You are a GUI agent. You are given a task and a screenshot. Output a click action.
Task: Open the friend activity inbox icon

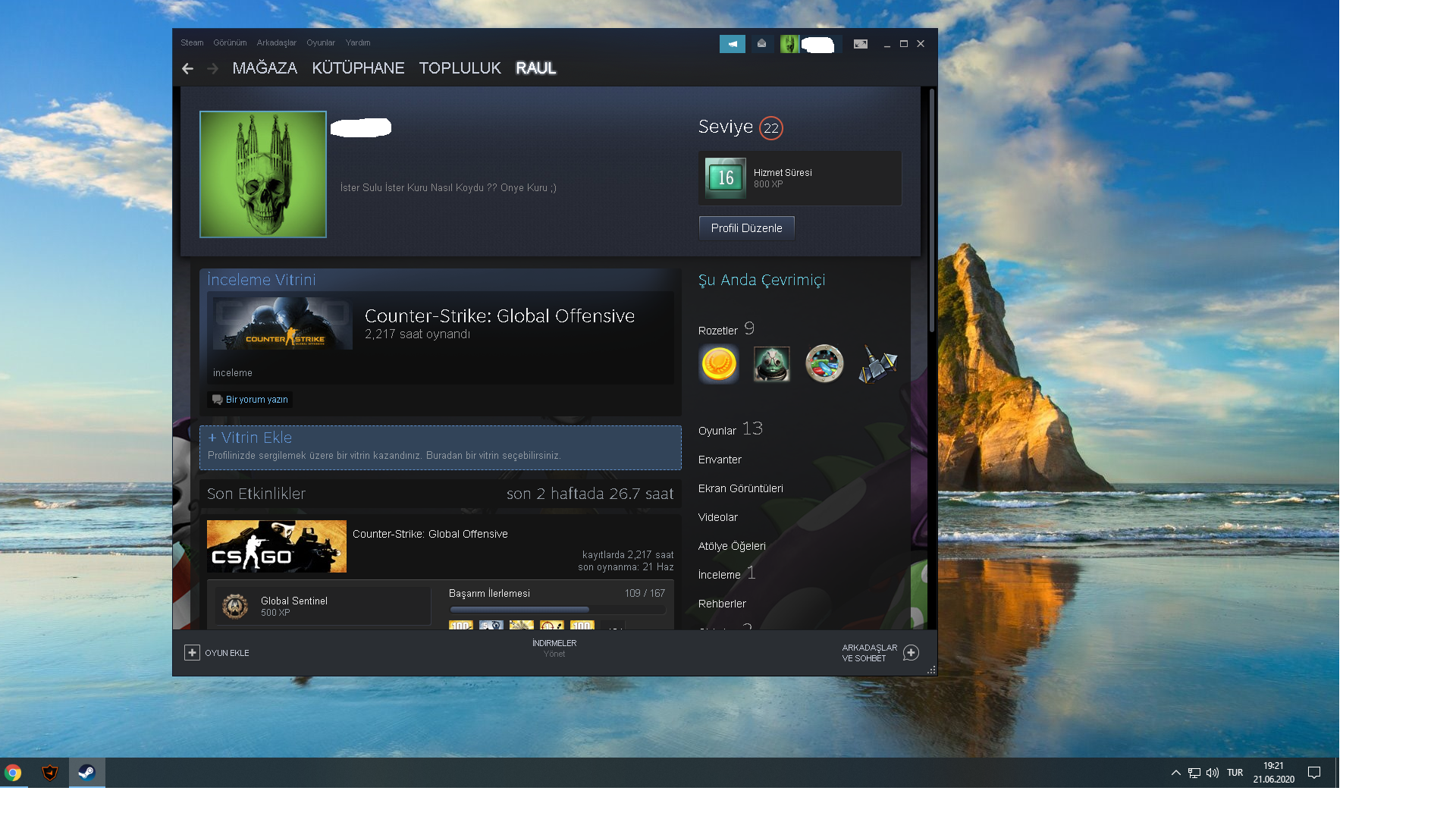(x=762, y=44)
